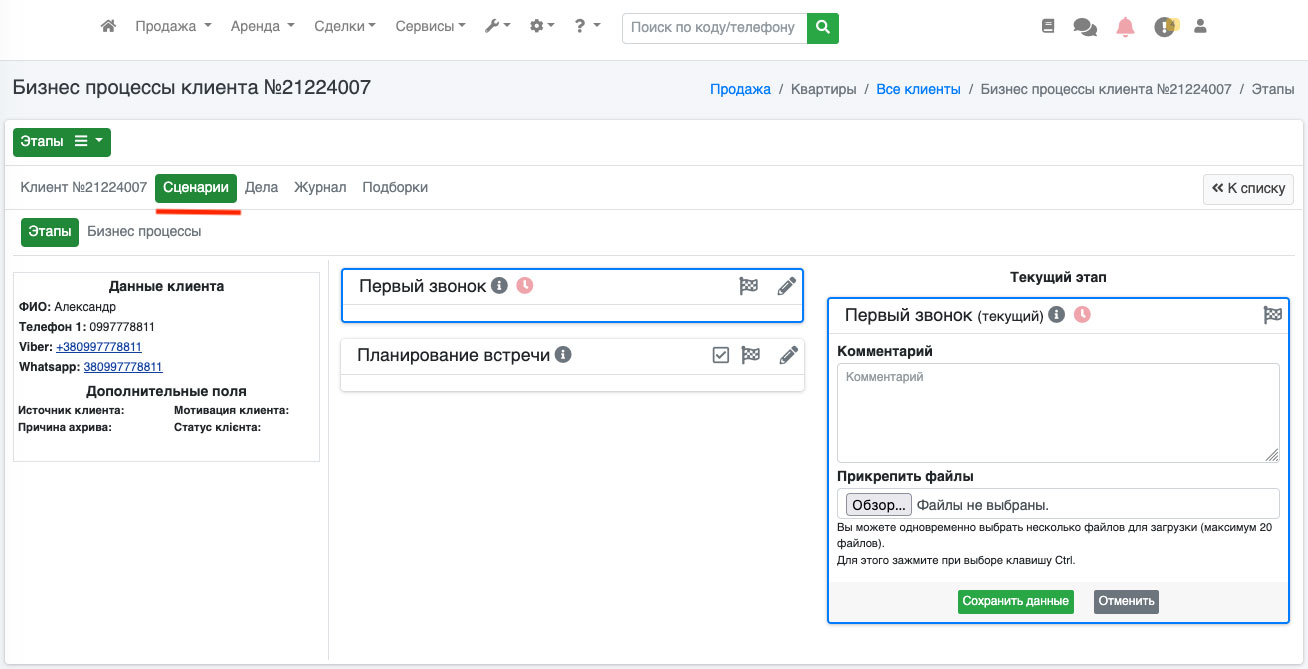Open the notifications bell icon
This screenshot has width=1308, height=669.
1125,27
